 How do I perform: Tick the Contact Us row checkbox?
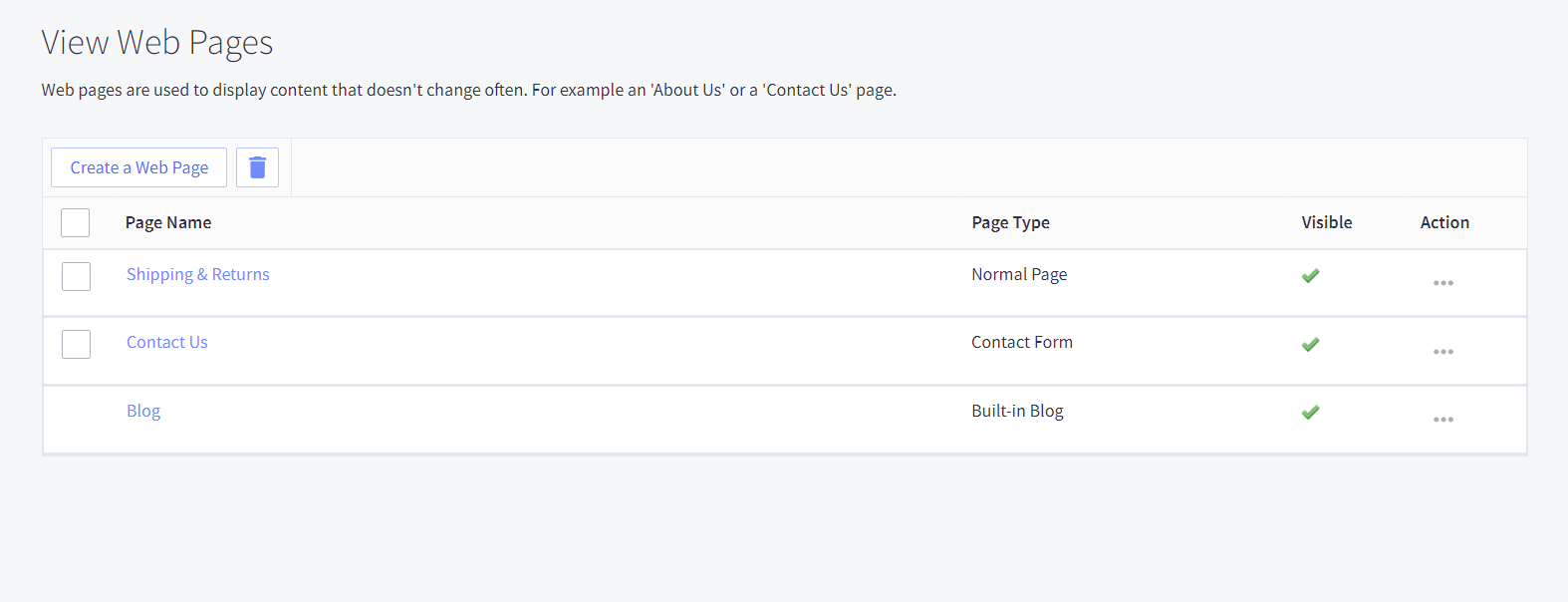(77, 344)
